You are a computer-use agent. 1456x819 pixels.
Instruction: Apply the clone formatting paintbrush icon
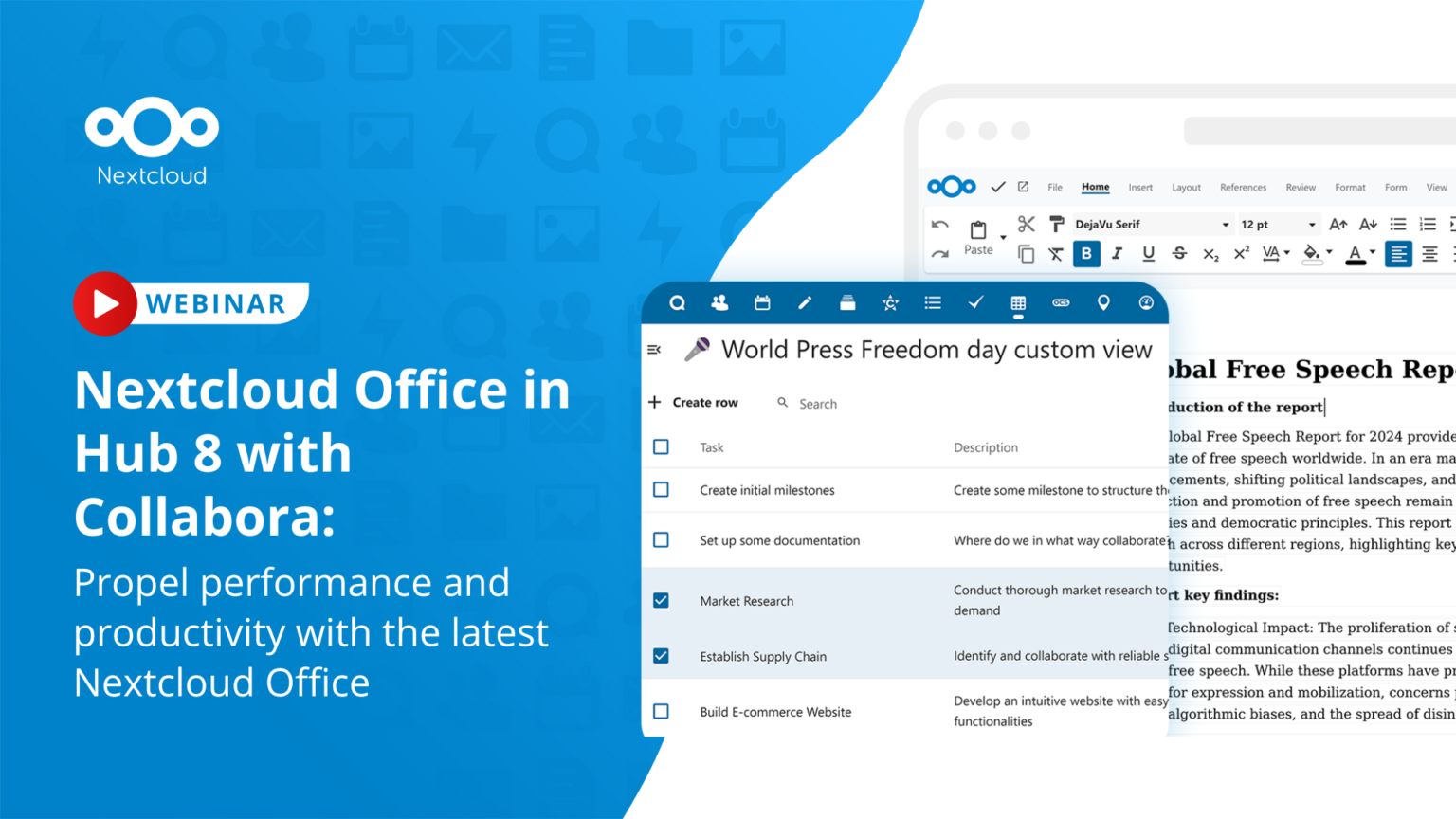[x=1056, y=224]
